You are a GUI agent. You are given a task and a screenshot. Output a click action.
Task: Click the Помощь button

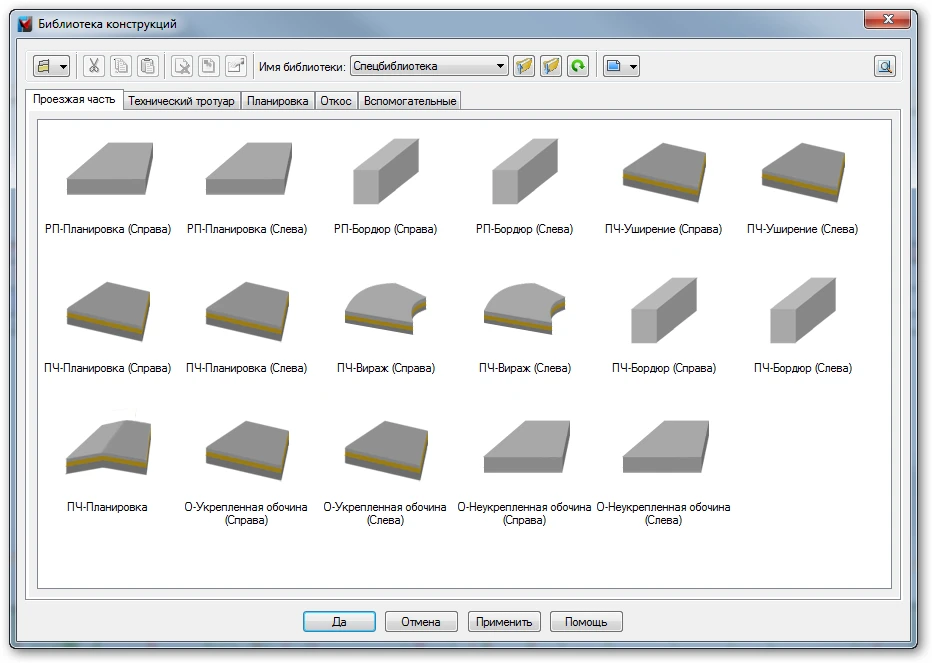point(586,621)
